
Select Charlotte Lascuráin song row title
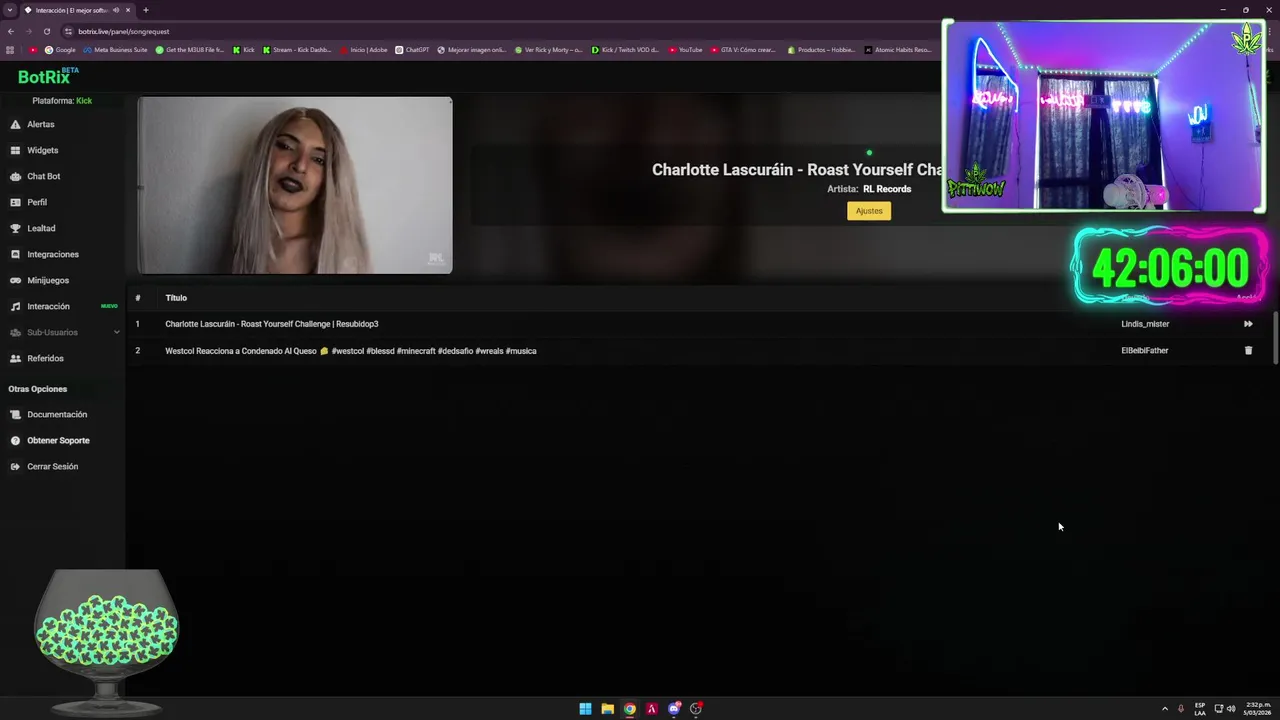click(272, 324)
